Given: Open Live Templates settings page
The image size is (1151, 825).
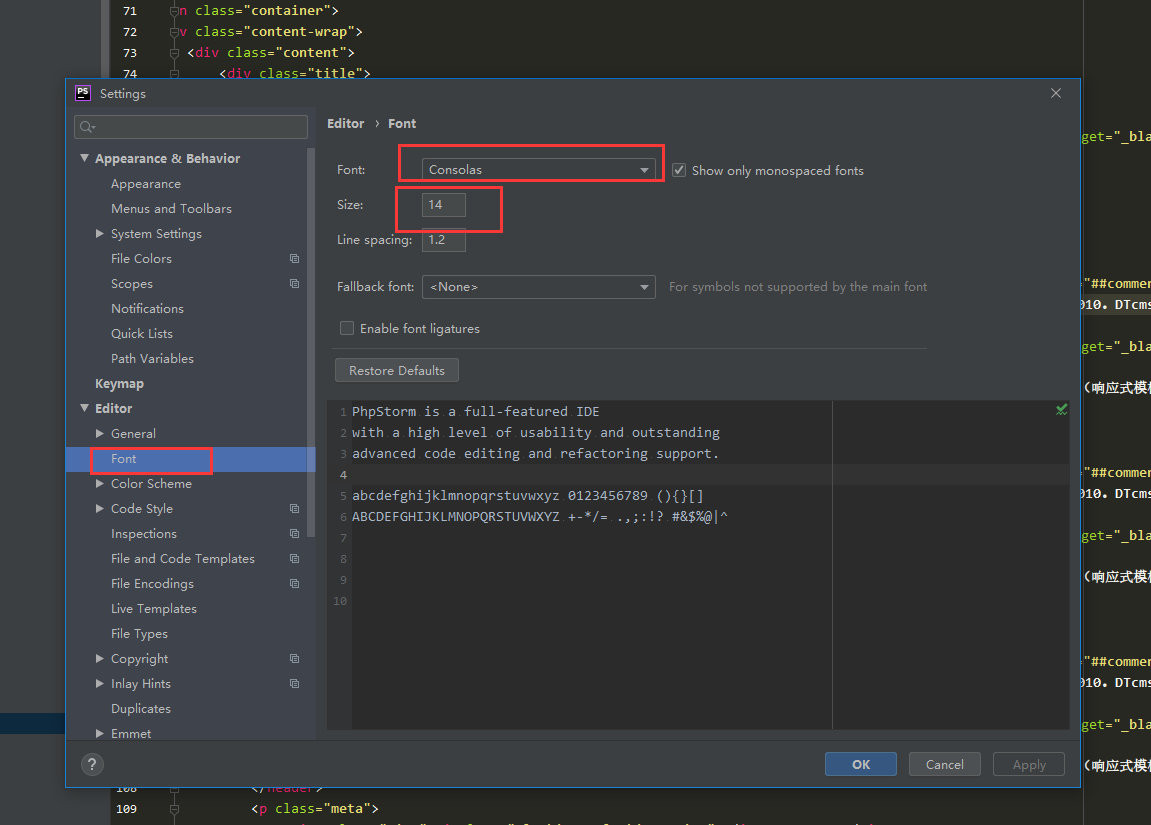Looking at the screenshot, I should click(x=153, y=608).
